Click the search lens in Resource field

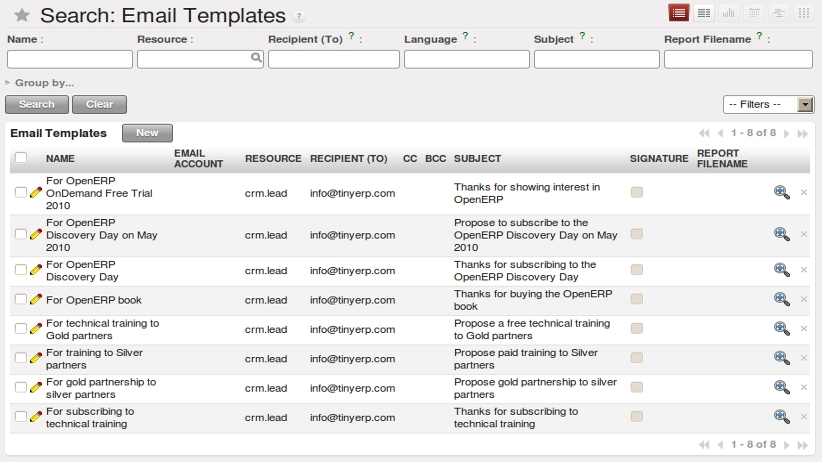tap(256, 58)
